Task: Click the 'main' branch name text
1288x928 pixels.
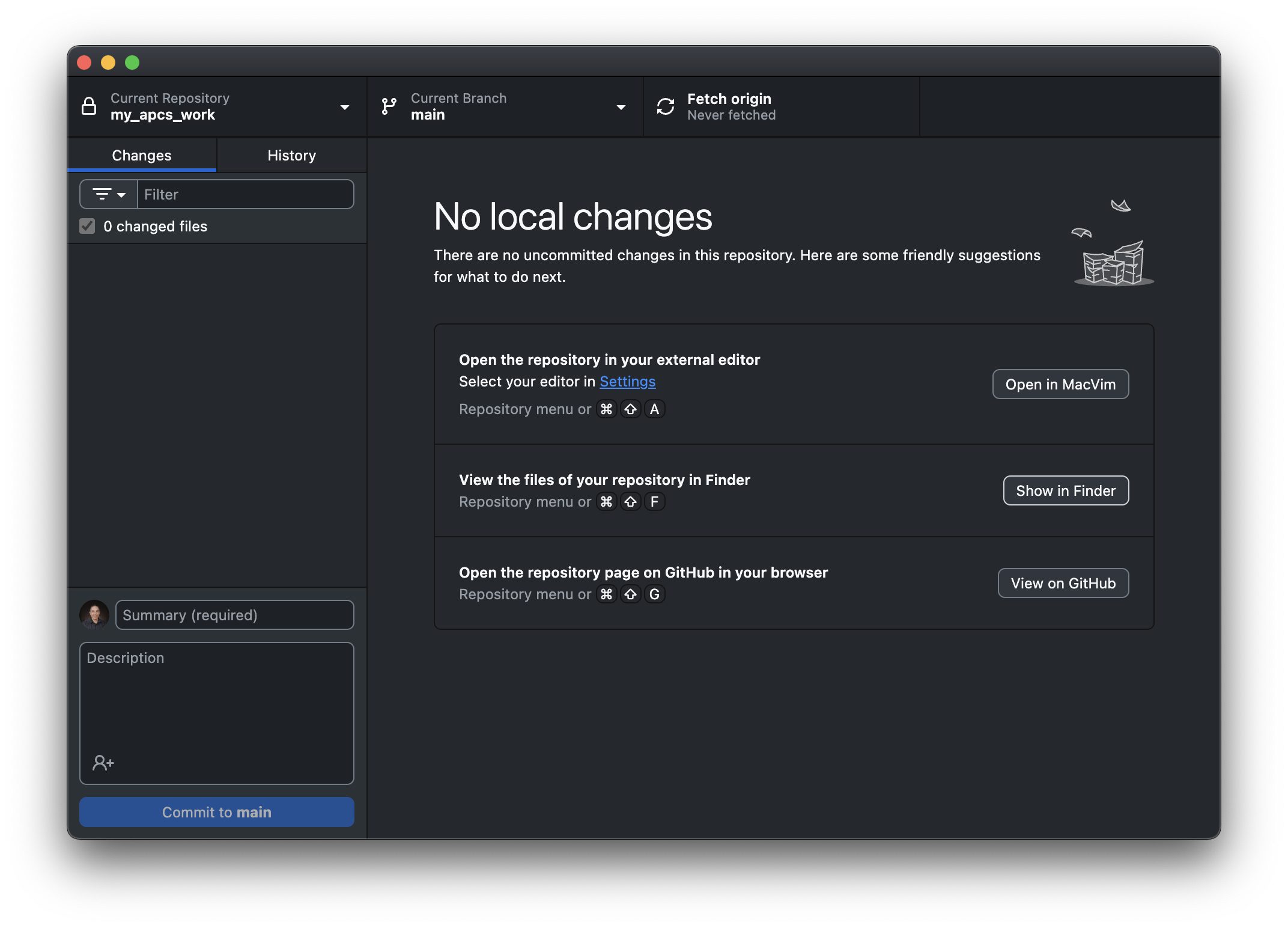Action: click(428, 115)
